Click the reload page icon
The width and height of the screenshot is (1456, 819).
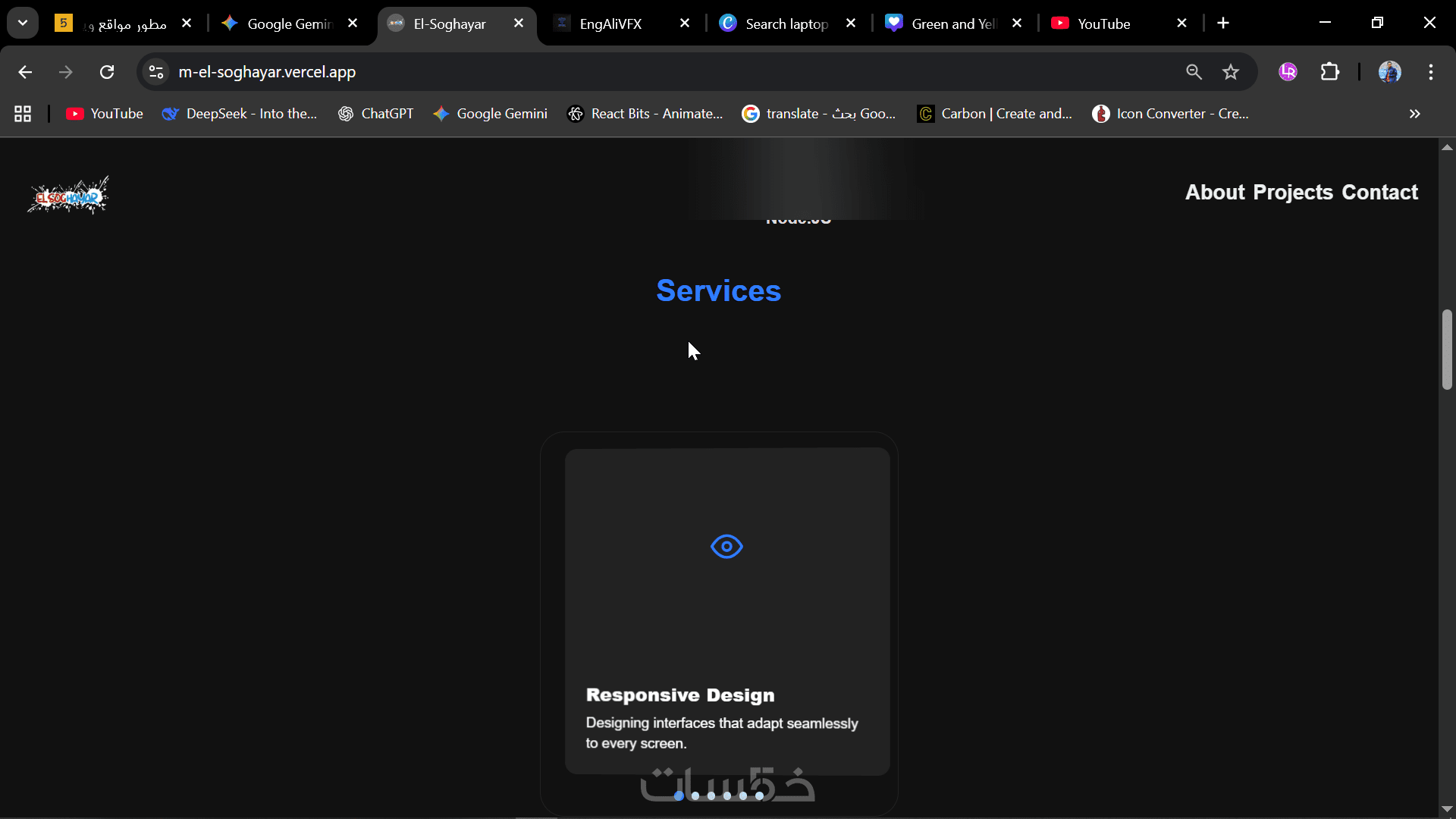(107, 72)
